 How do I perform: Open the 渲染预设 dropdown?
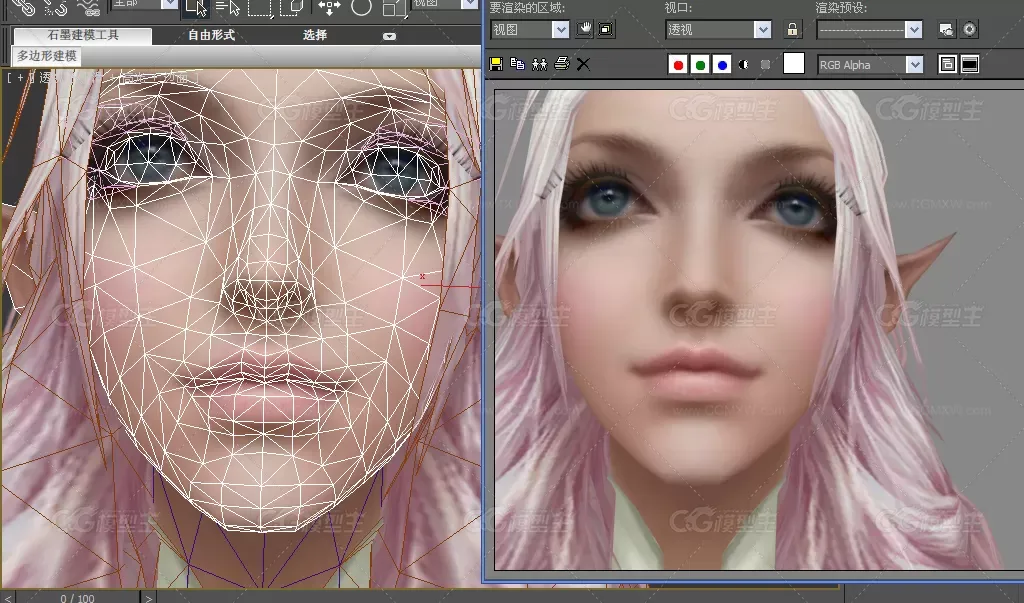click(869, 29)
